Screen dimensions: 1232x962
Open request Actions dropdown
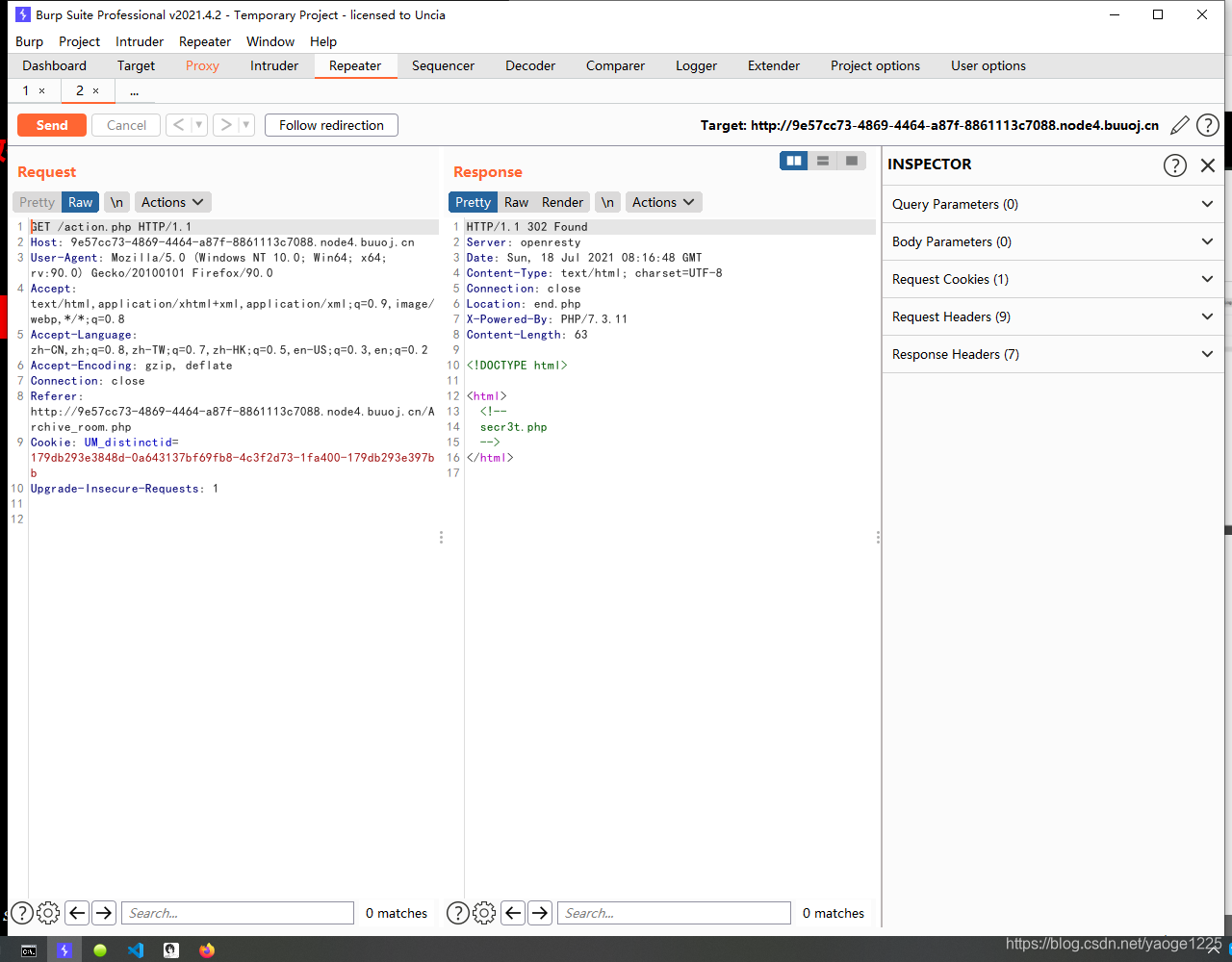tap(172, 202)
